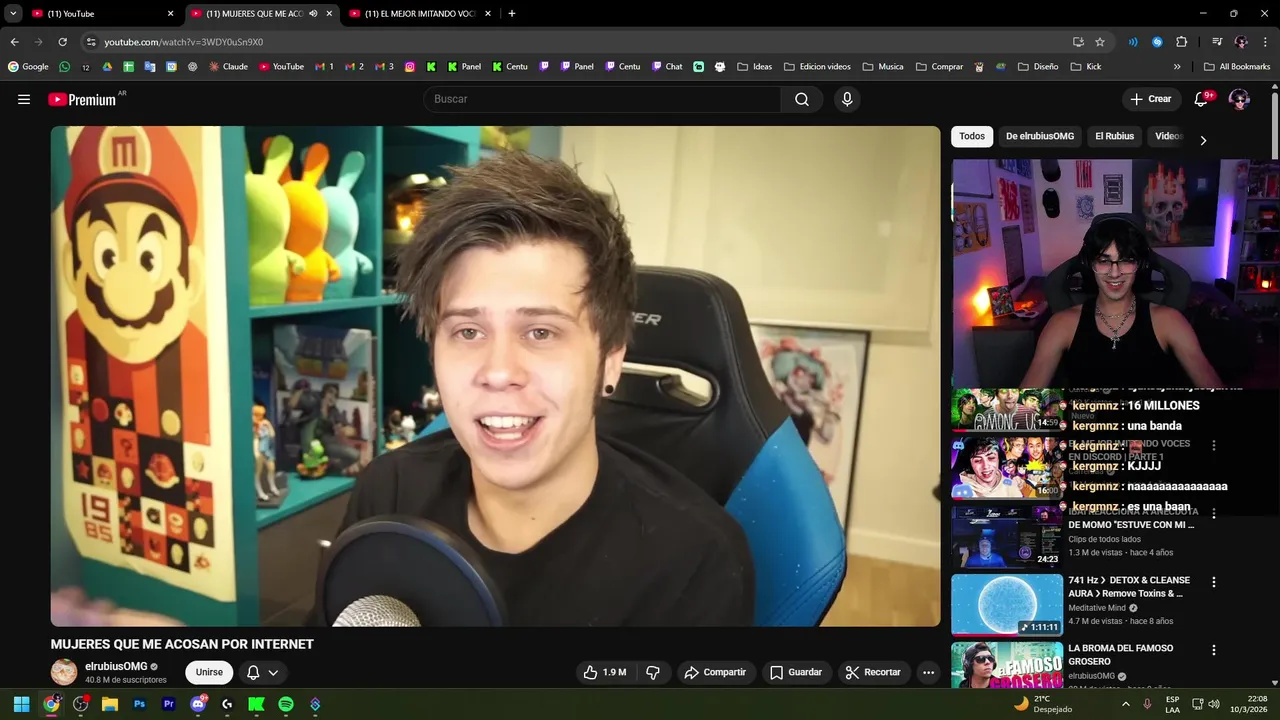
Task: Open the Windows Start menu
Action: pyautogui.click(x=21, y=704)
